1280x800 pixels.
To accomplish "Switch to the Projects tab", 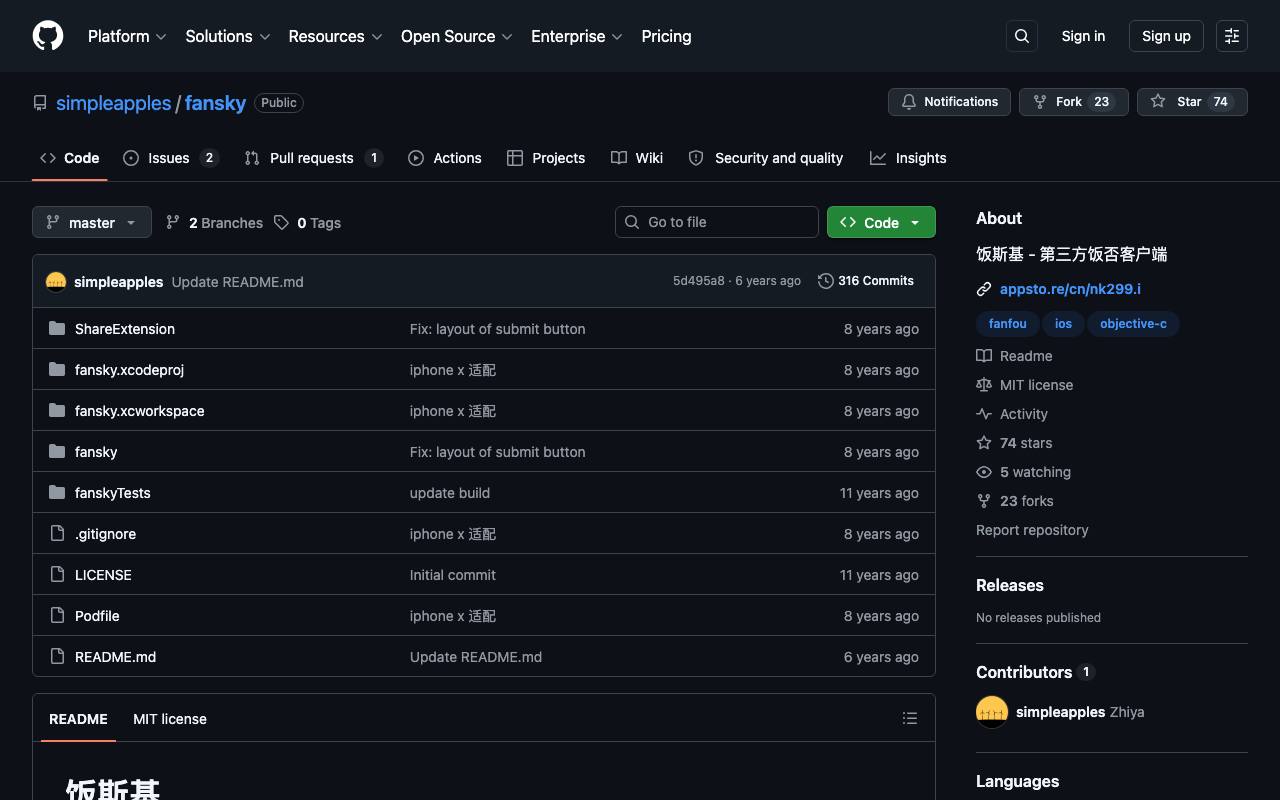I will (x=546, y=158).
